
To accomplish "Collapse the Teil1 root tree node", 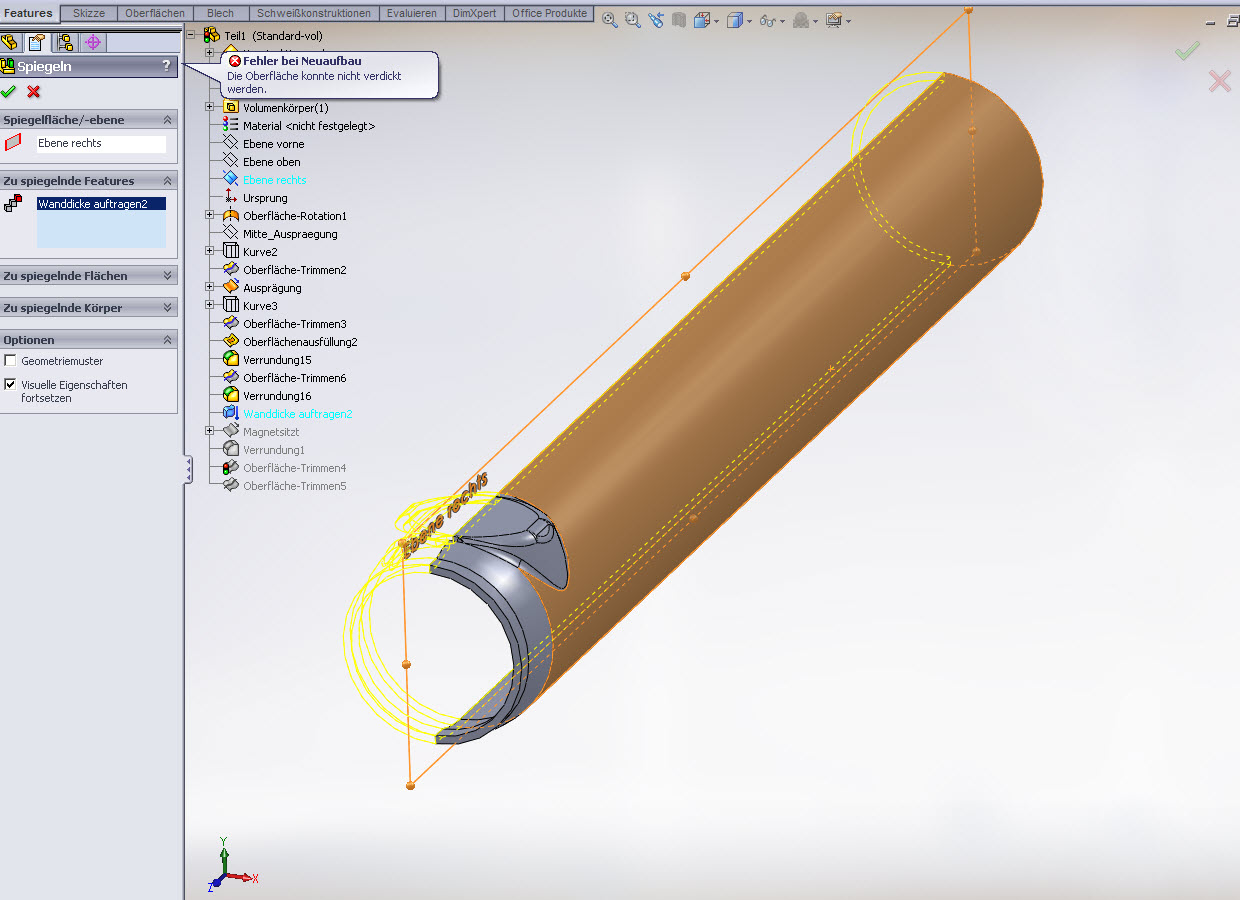I will click(191, 36).
